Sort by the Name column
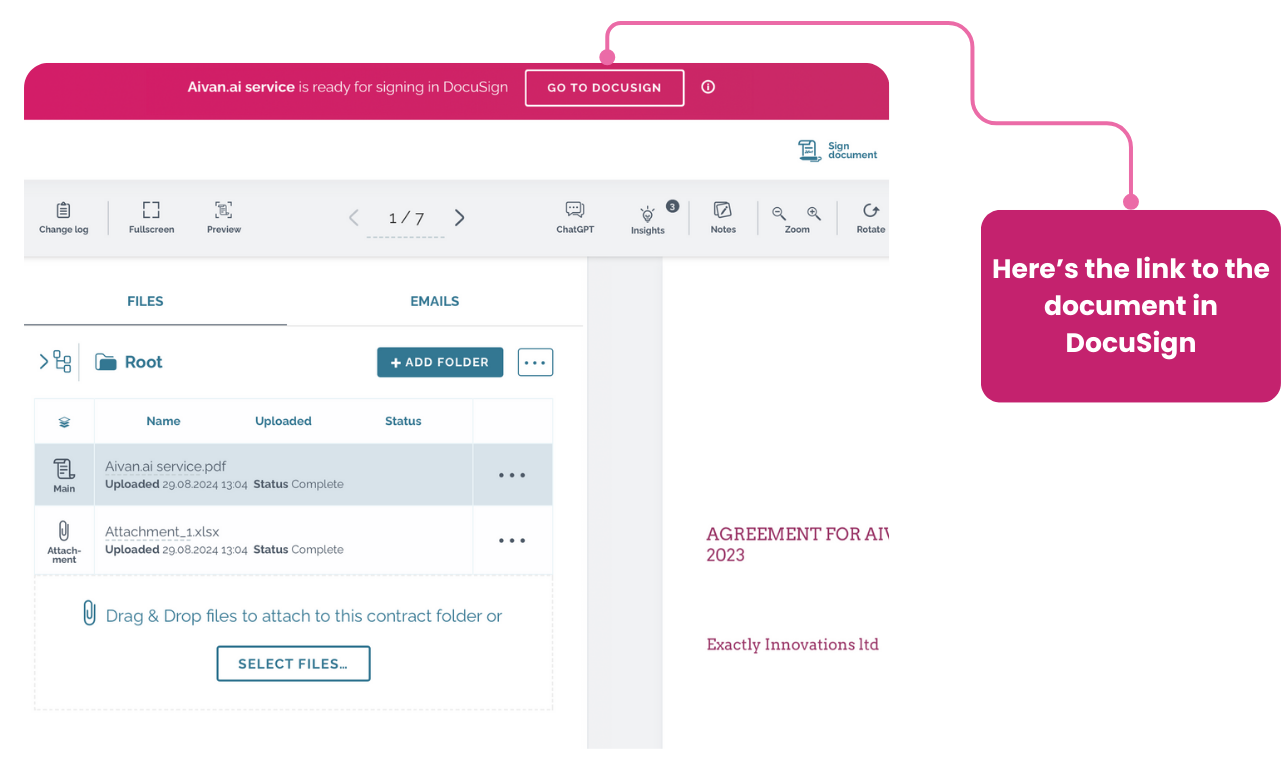 [163, 421]
